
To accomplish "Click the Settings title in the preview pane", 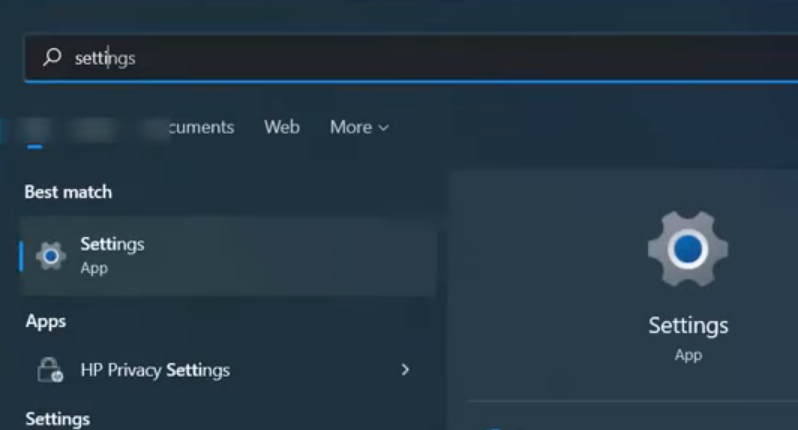I will point(688,326).
